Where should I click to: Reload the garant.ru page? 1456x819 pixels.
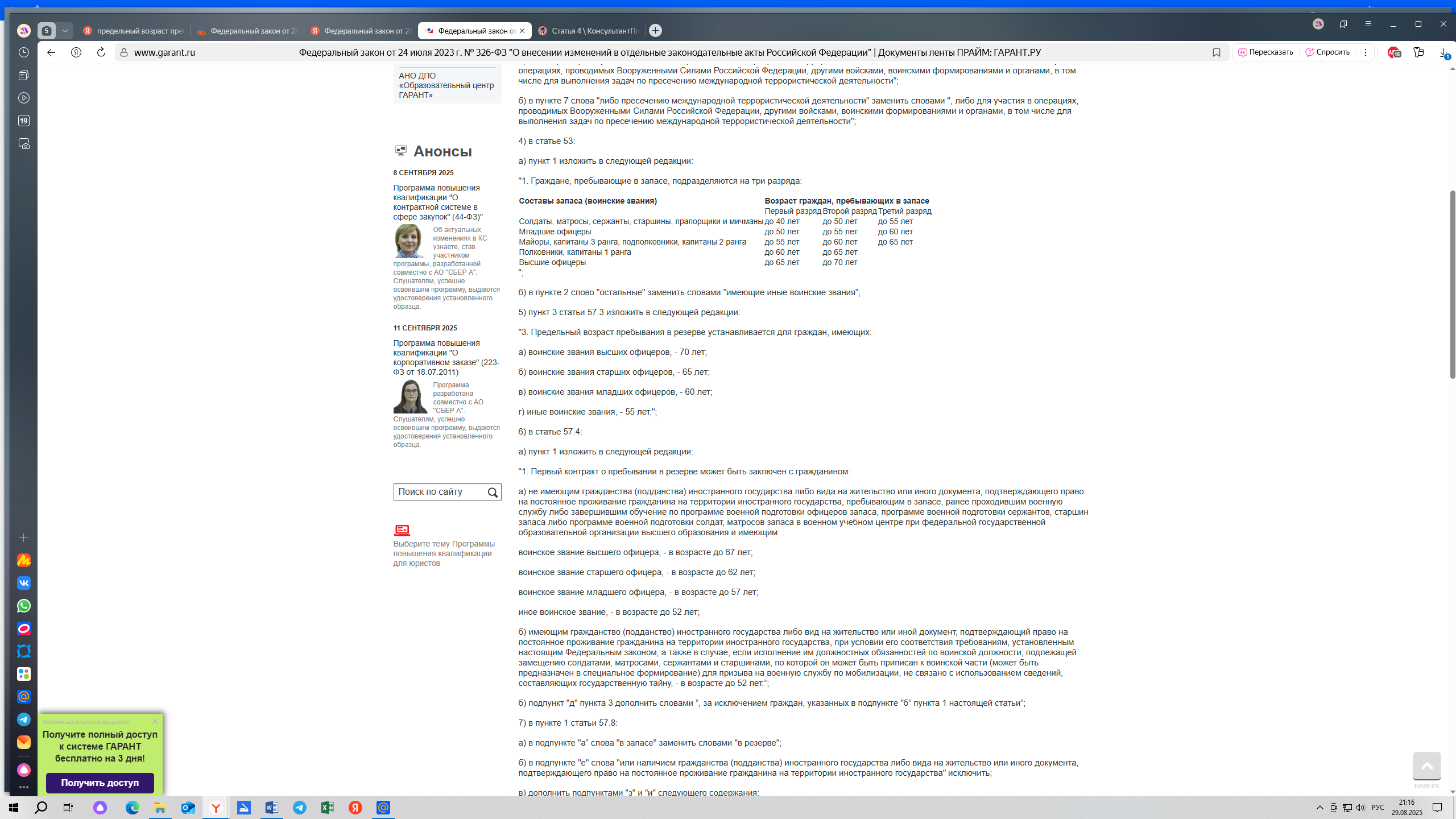click(101, 52)
